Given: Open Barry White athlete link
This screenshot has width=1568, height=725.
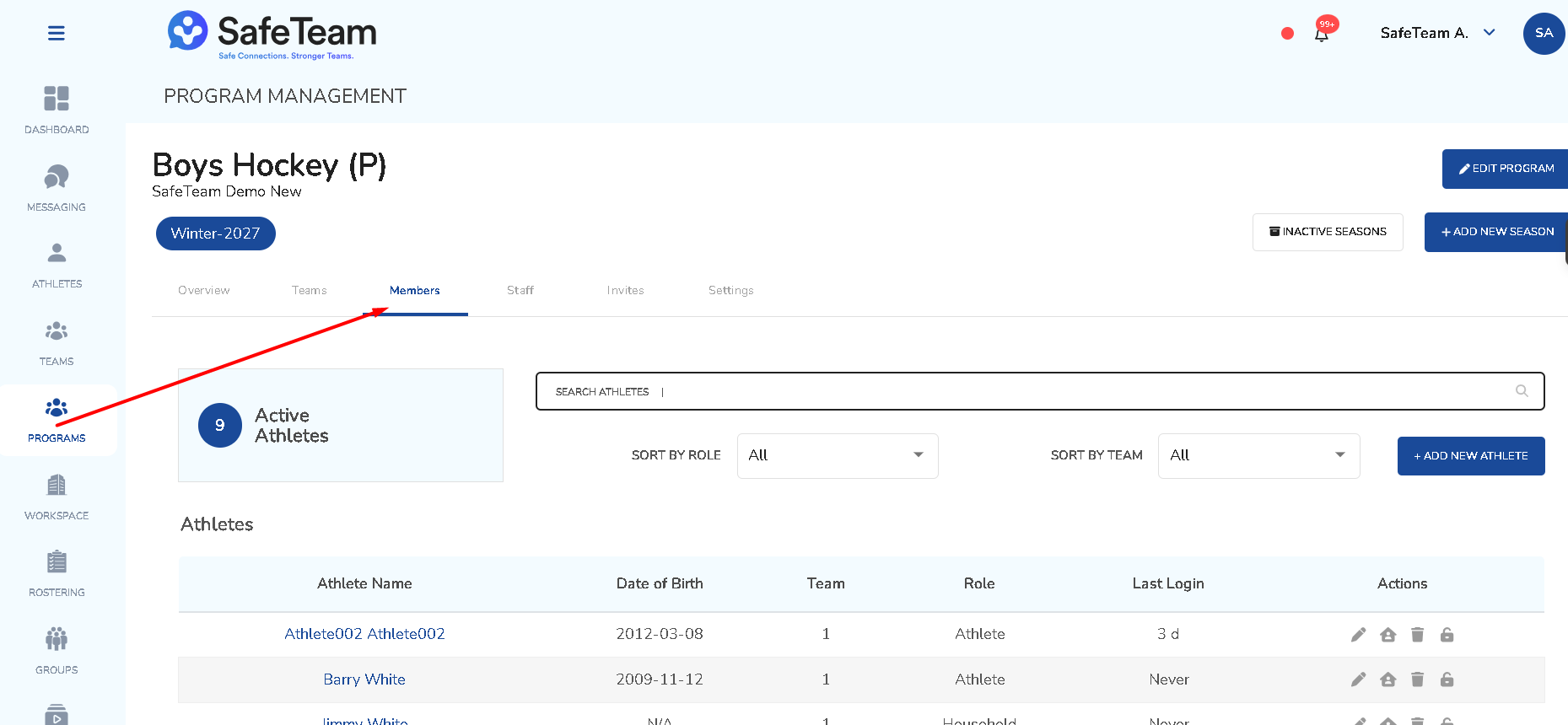Looking at the screenshot, I should click(x=364, y=679).
